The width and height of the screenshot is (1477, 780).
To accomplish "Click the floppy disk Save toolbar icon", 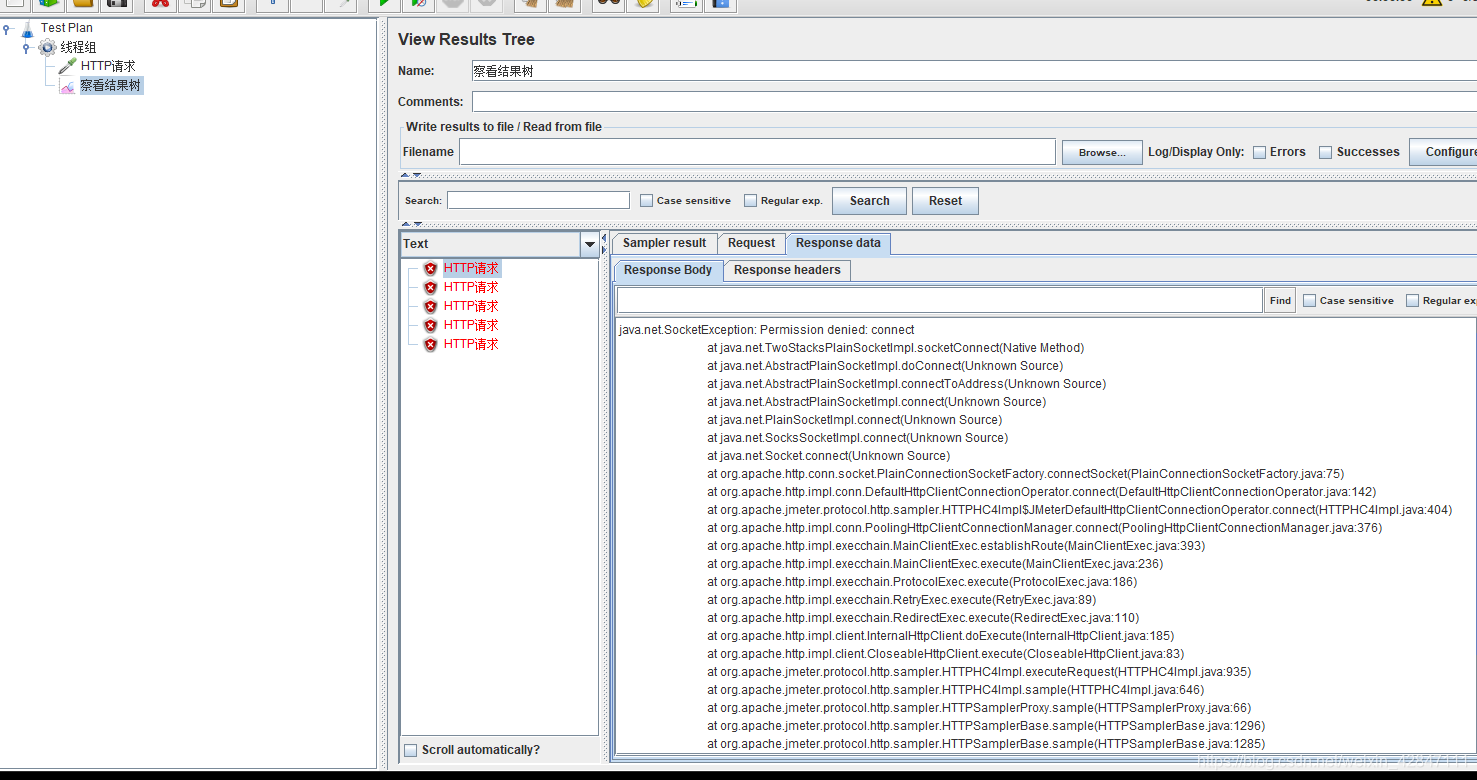I will [117, 3].
